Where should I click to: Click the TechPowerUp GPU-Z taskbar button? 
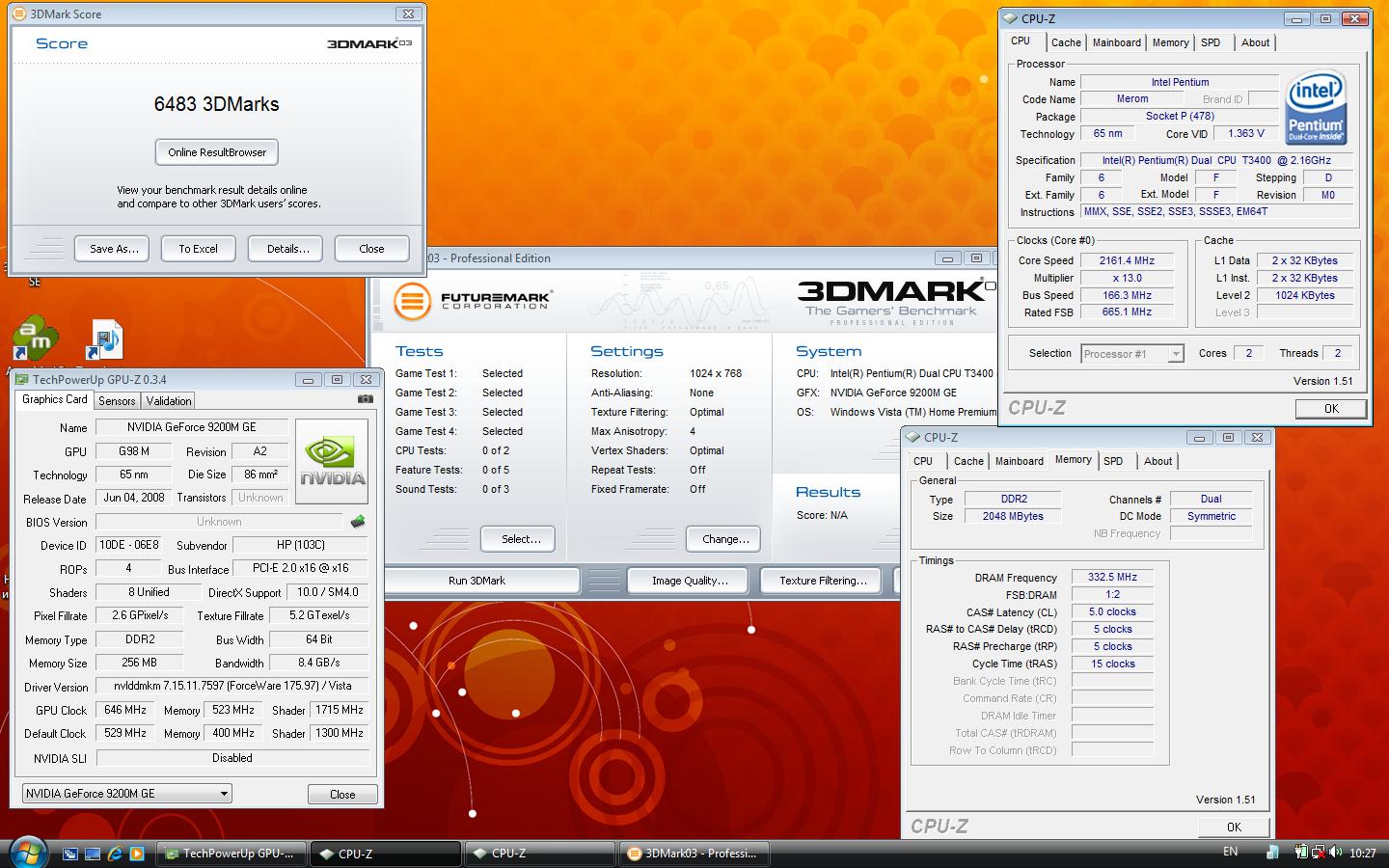click(231, 854)
